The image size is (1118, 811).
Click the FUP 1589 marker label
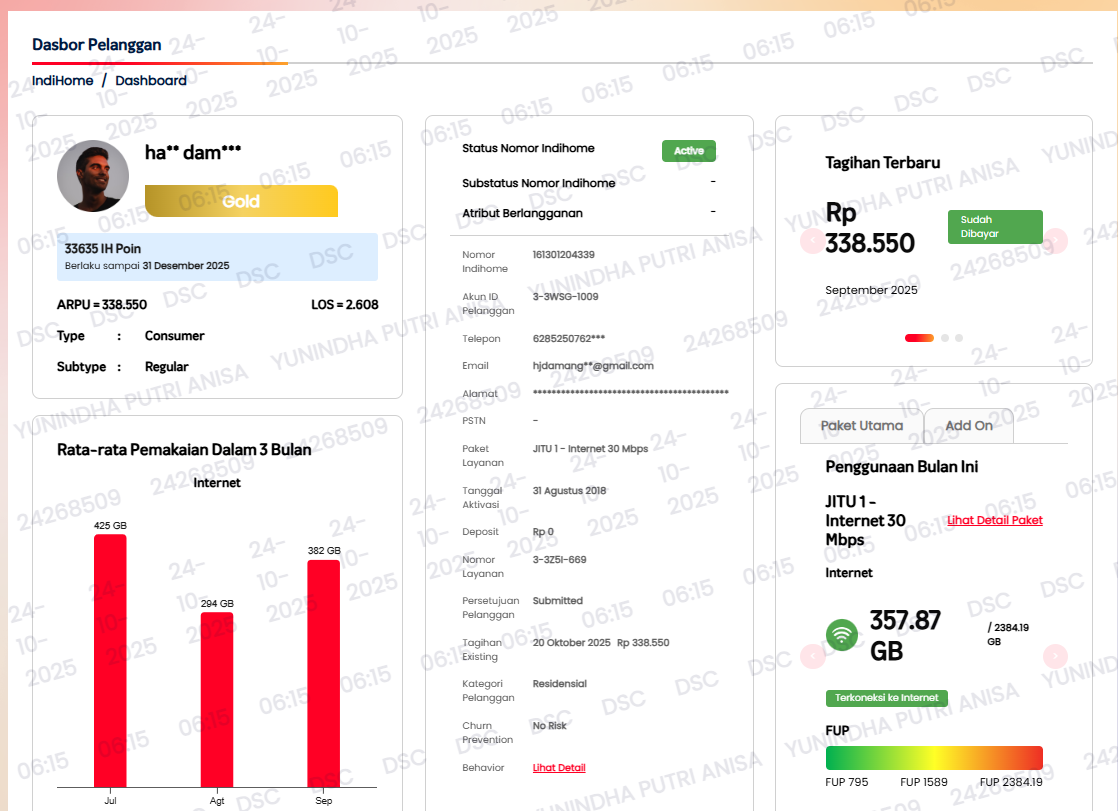click(x=924, y=782)
